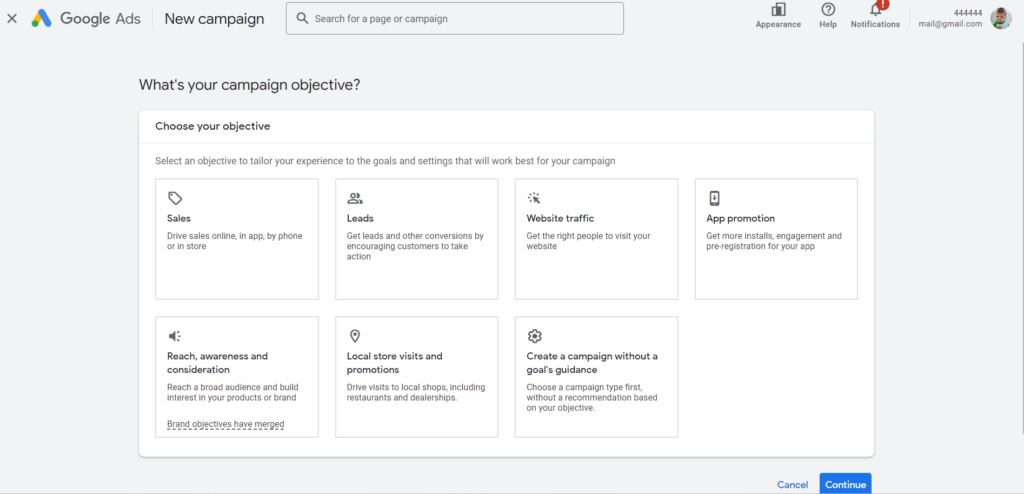The image size is (1024, 494).
Task: Click the Reach awareness megaphone icon
Action: click(x=175, y=336)
